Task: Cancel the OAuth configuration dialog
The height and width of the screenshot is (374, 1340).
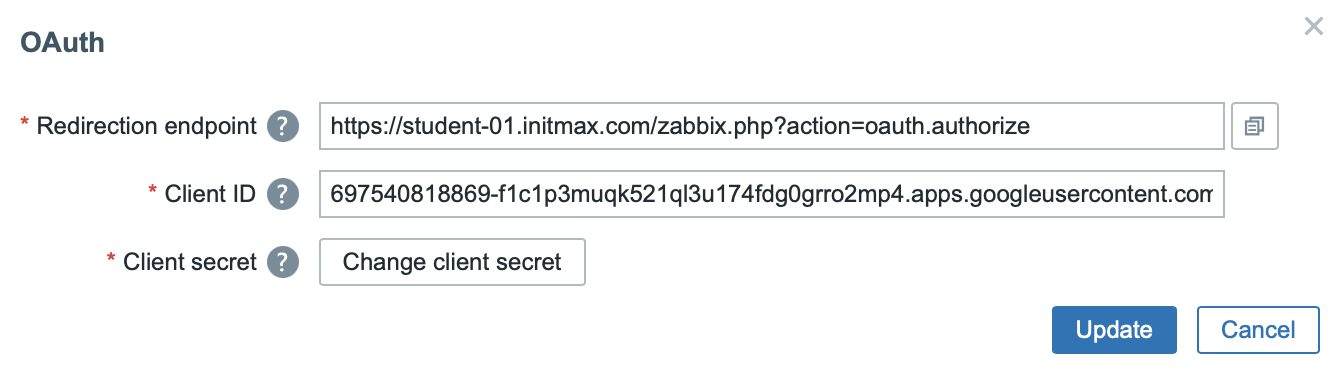Action: click(x=1258, y=330)
